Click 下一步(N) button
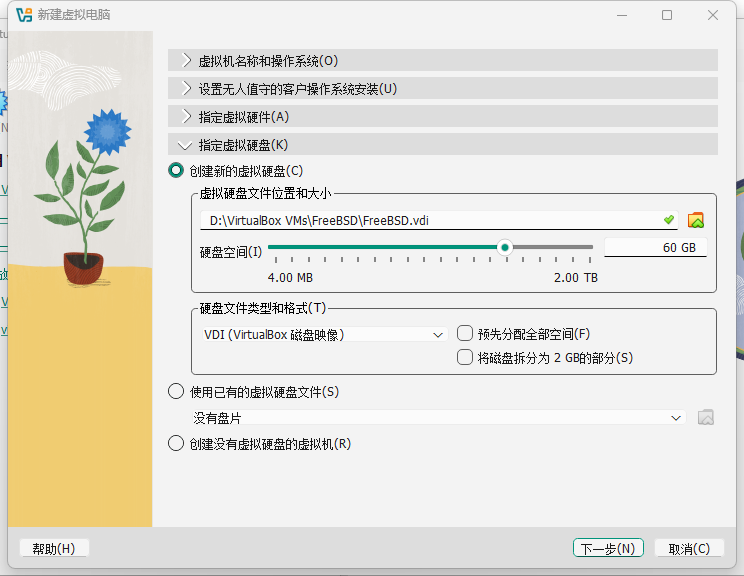This screenshot has width=744, height=576. tap(608, 548)
